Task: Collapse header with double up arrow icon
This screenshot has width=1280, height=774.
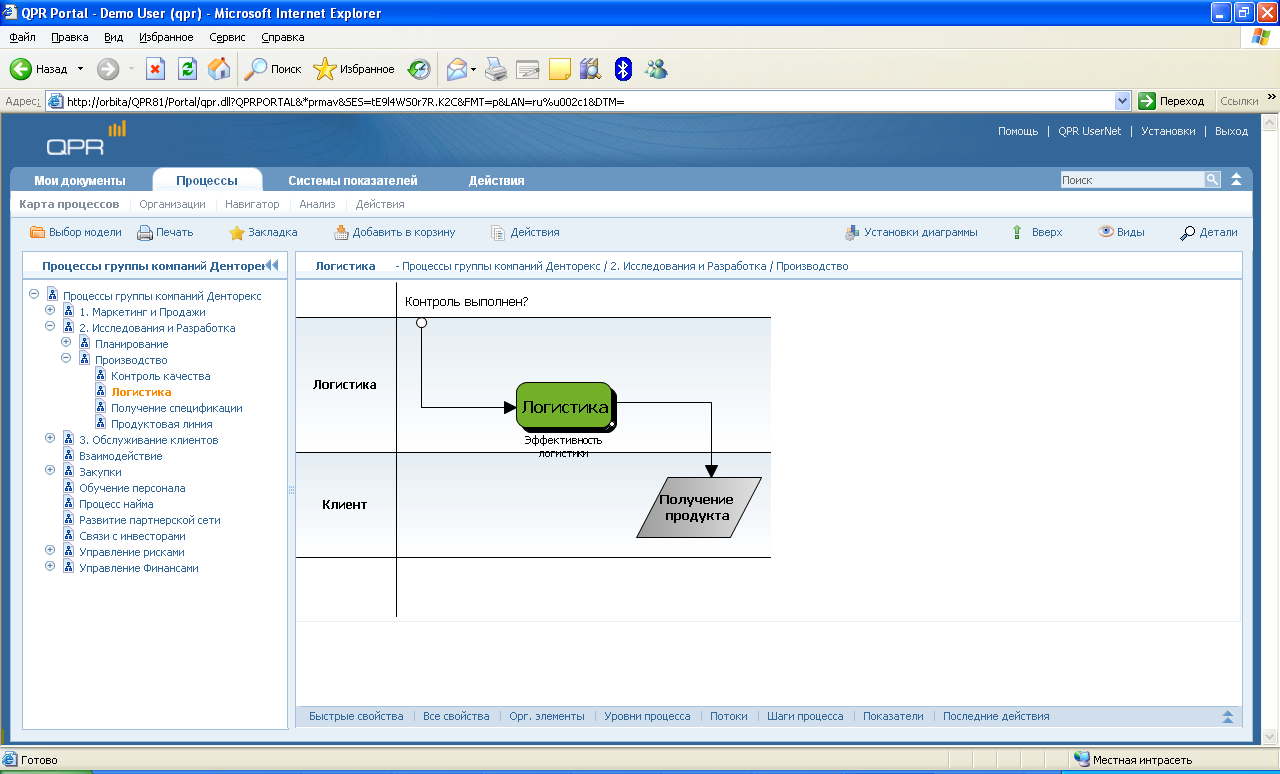Action: tap(1236, 180)
